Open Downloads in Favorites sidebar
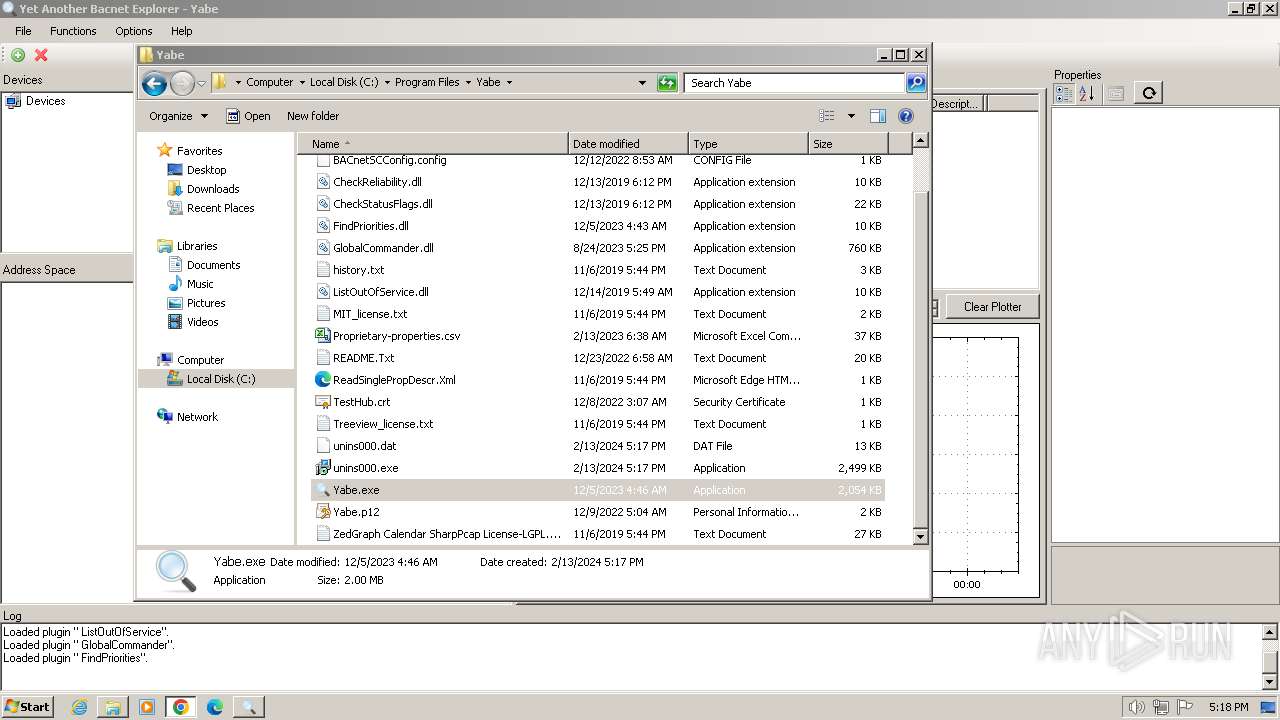The height and width of the screenshot is (720, 1280). click(213, 189)
